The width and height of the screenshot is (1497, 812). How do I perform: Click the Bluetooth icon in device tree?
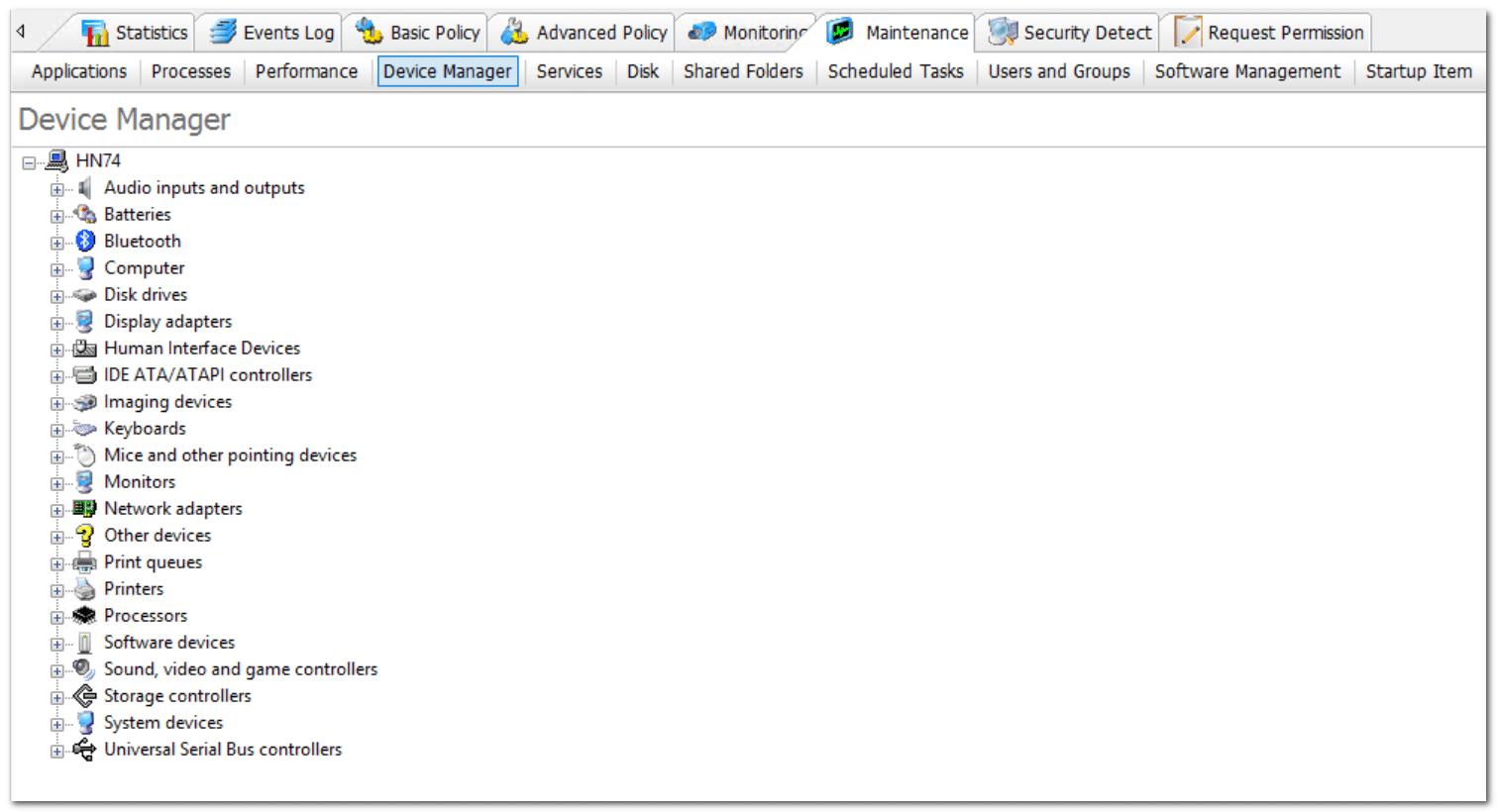[85, 241]
